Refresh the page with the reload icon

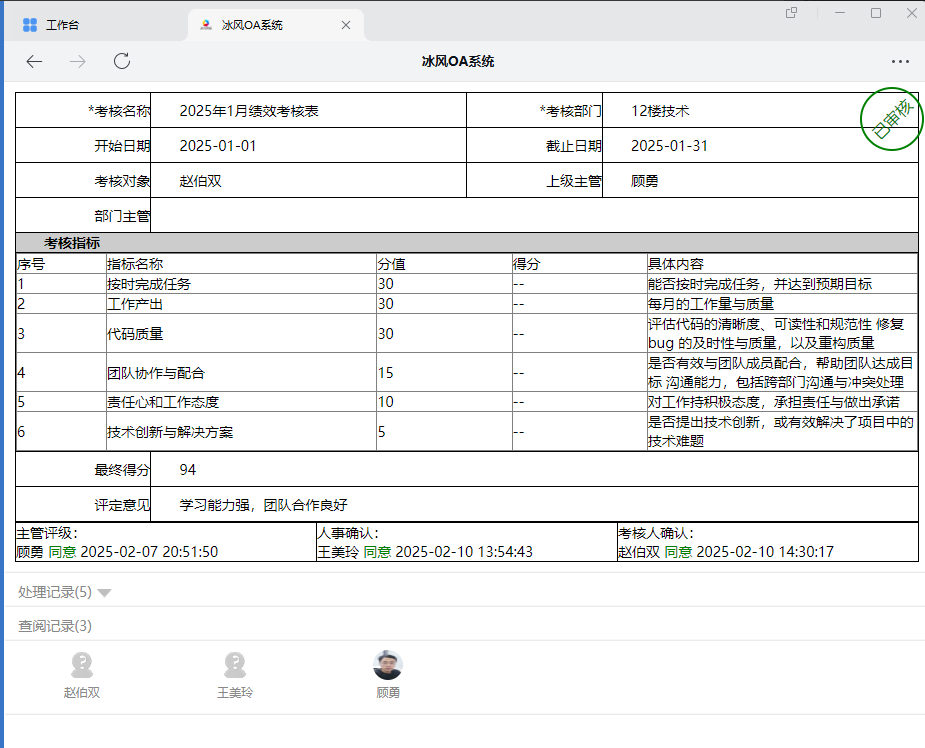(x=122, y=62)
